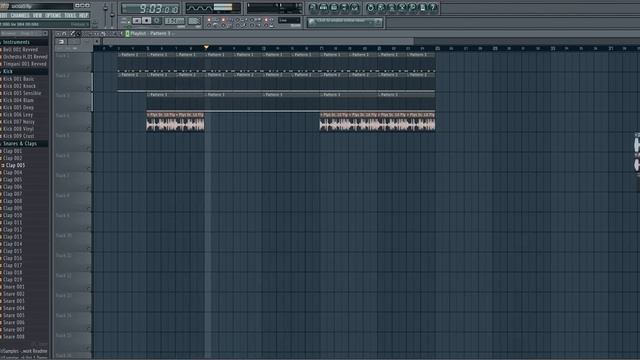The width and height of the screenshot is (640, 360).
Task: Mute Track 2 in playlist
Action: (89, 89)
